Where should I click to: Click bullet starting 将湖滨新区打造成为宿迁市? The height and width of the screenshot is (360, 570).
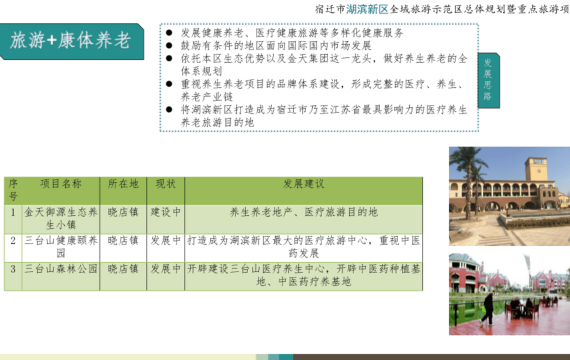coord(324,116)
